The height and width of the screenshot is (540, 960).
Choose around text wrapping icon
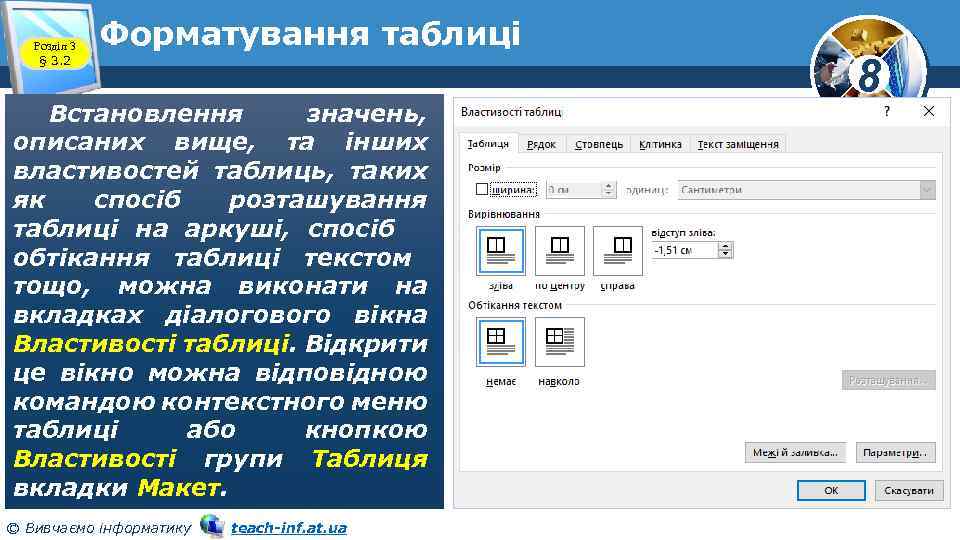[x=560, y=342]
